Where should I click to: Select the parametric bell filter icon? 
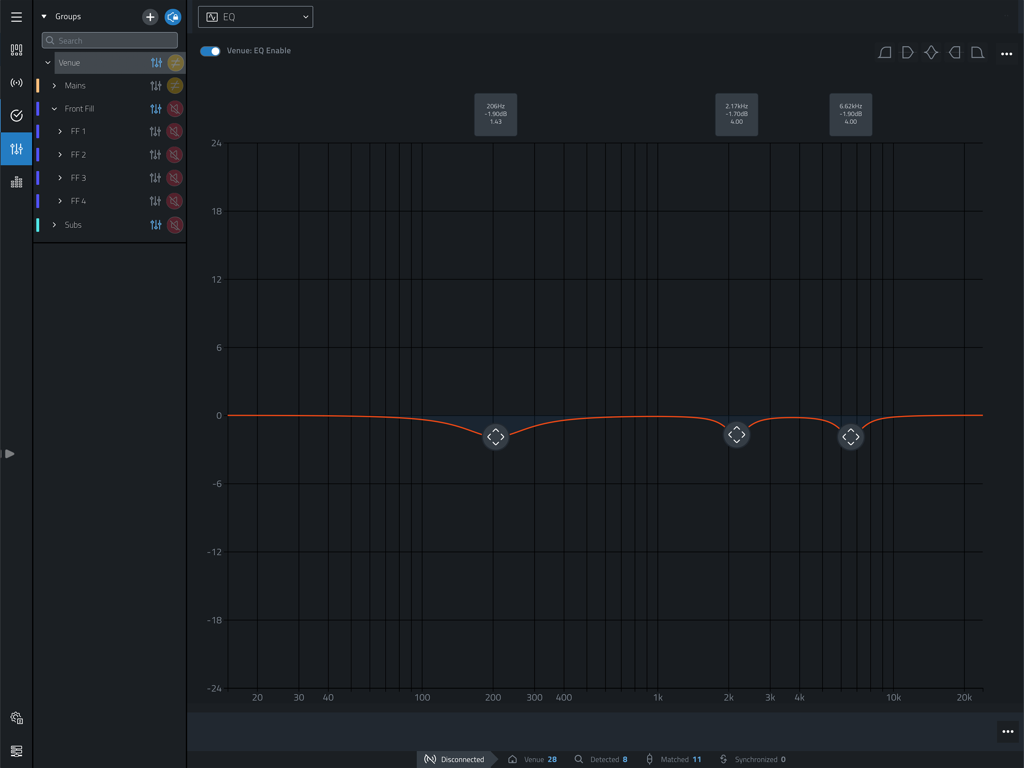point(931,52)
